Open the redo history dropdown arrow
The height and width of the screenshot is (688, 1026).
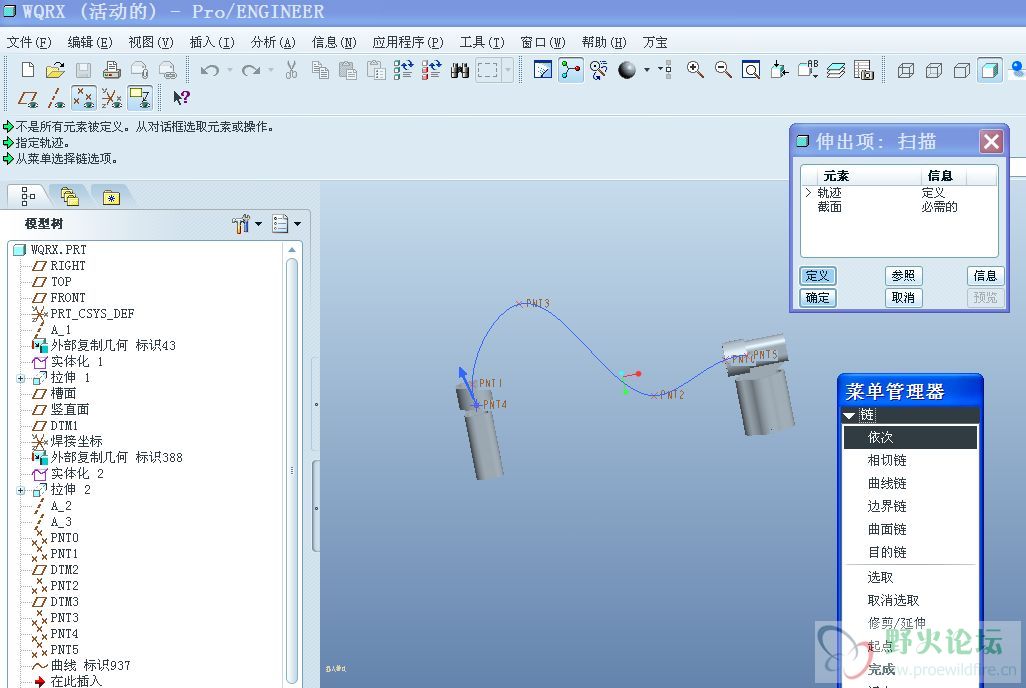(270, 69)
